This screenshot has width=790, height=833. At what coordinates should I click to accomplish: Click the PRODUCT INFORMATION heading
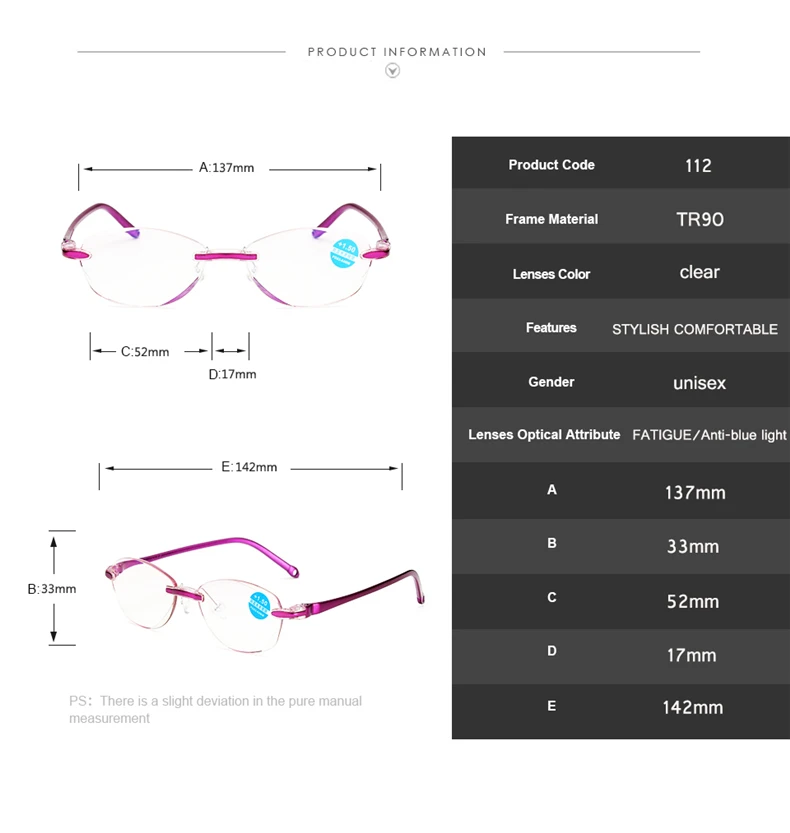[397, 52]
